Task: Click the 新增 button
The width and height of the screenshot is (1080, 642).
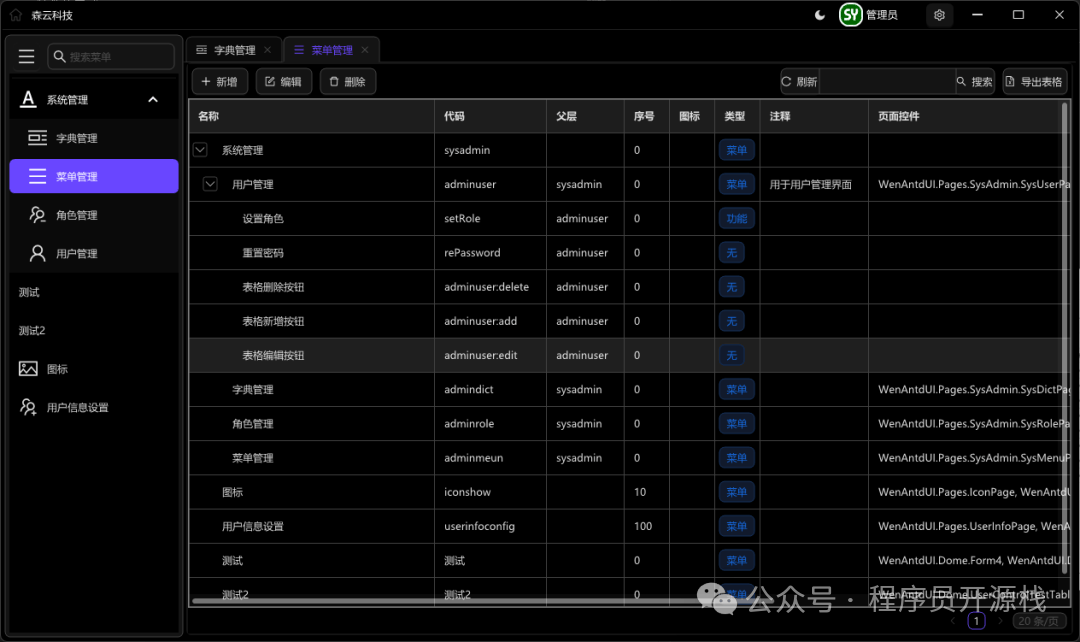Action: pyautogui.click(x=220, y=81)
